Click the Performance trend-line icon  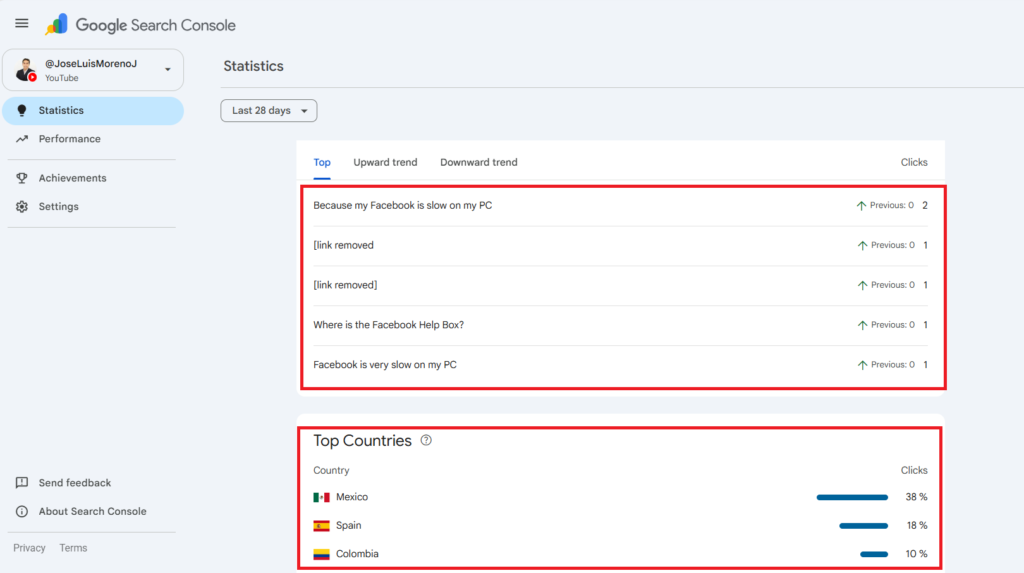pyautogui.click(x=22, y=139)
